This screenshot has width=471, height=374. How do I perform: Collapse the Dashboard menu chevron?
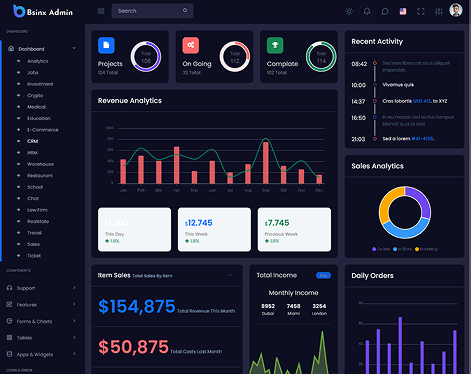[x=74, y=48]
